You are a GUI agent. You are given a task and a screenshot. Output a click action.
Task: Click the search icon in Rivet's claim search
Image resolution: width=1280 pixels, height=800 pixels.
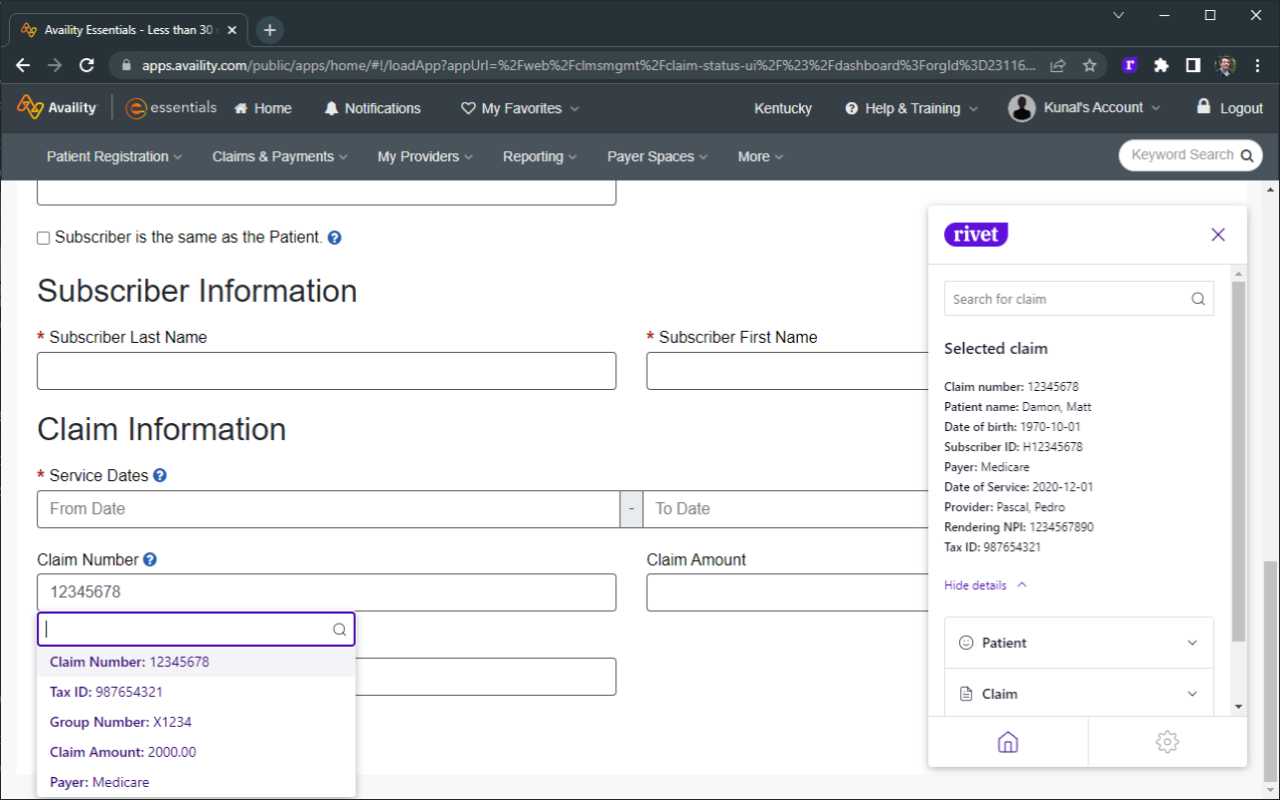point(1197,298)
